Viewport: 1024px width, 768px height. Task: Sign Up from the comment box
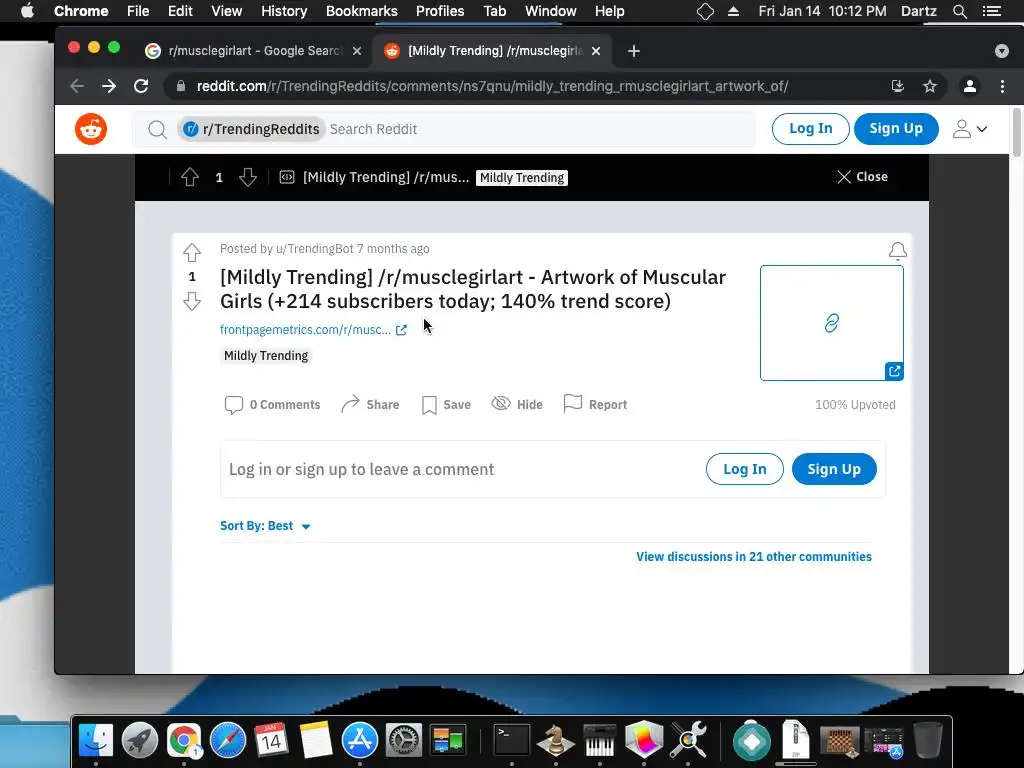click(x=834, y=469)
